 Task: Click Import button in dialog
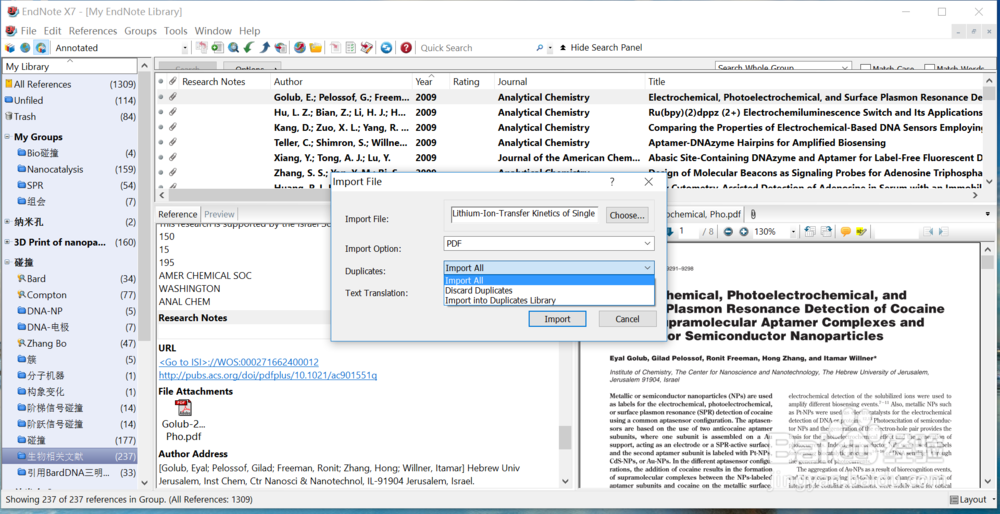coord(557,319)
